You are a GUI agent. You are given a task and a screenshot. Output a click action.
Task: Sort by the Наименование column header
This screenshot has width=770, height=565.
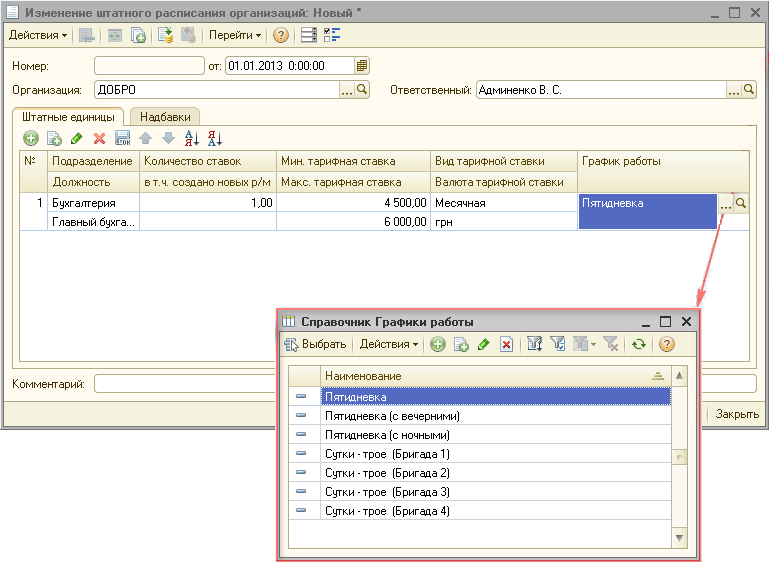(495, 376)
